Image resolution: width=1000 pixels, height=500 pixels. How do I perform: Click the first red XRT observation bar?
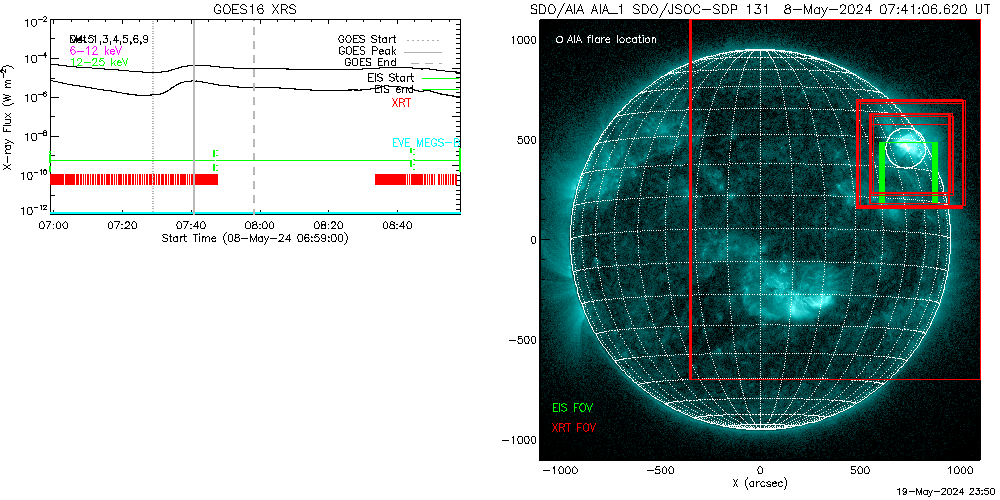(x=134, y=179)
